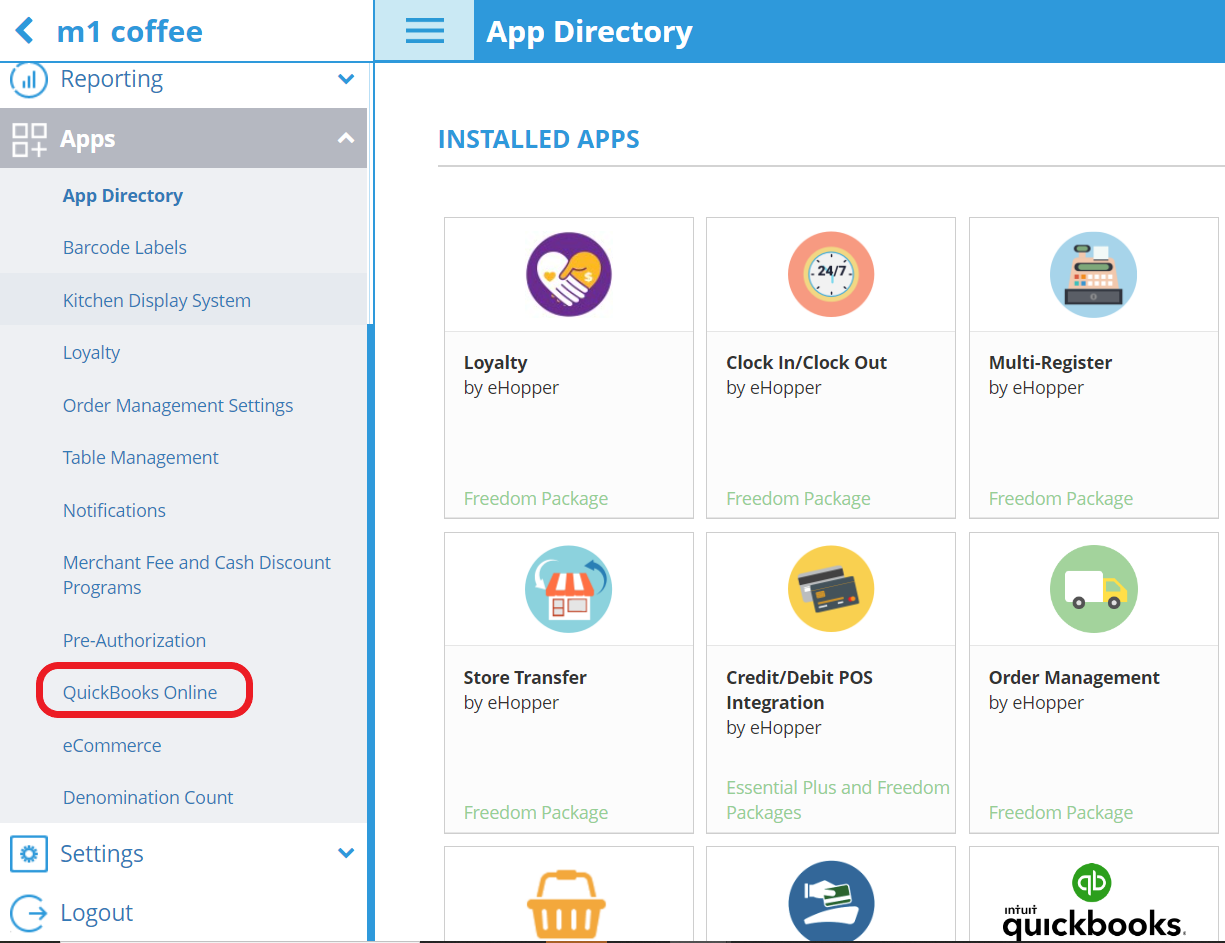Image resolution: width=1225 pixels, height=943 pixels.
Task: Open Table Management menu item
Action: 141,458
